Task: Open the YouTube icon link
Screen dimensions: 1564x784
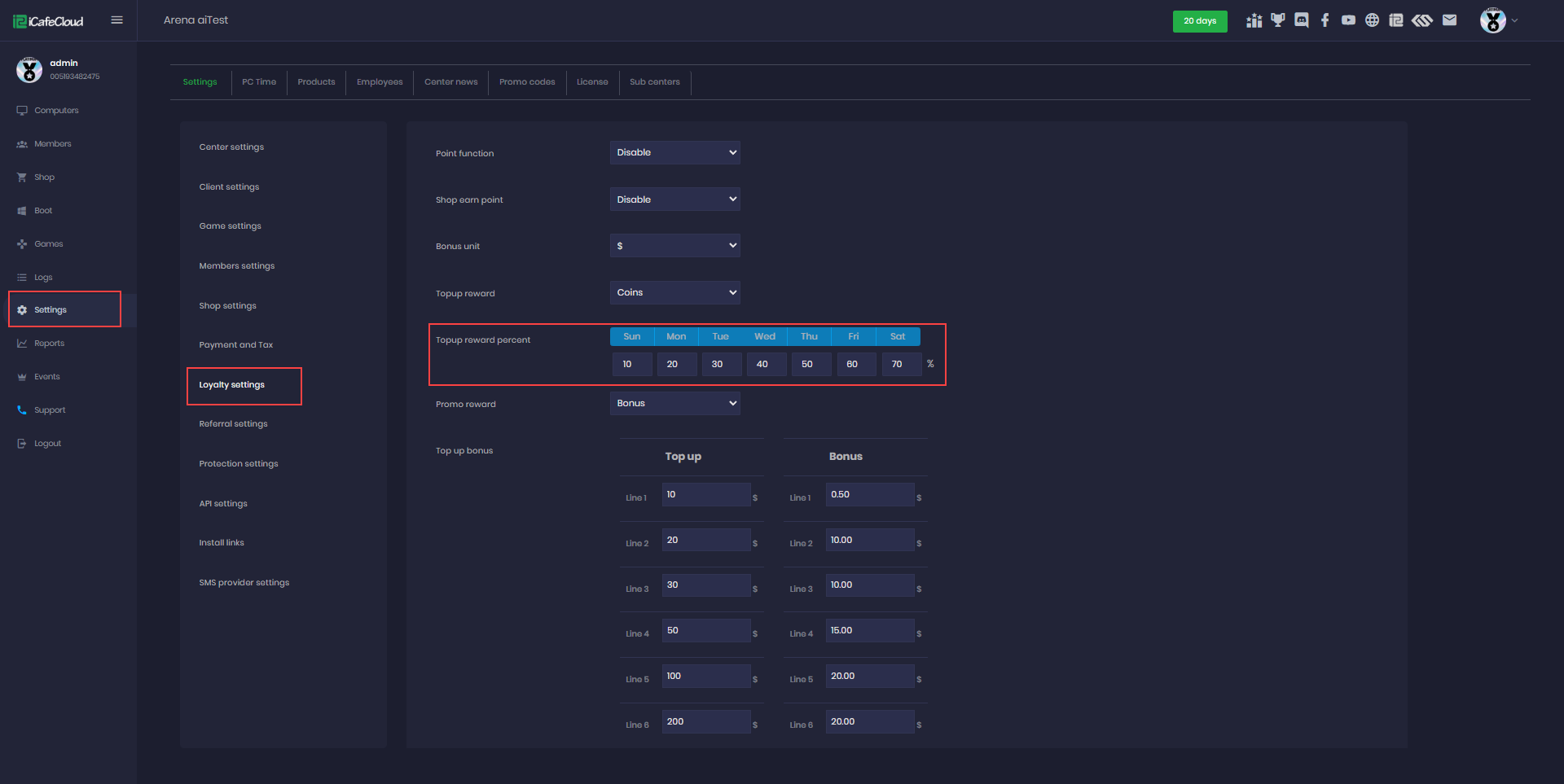Action: pos(1349,20)
